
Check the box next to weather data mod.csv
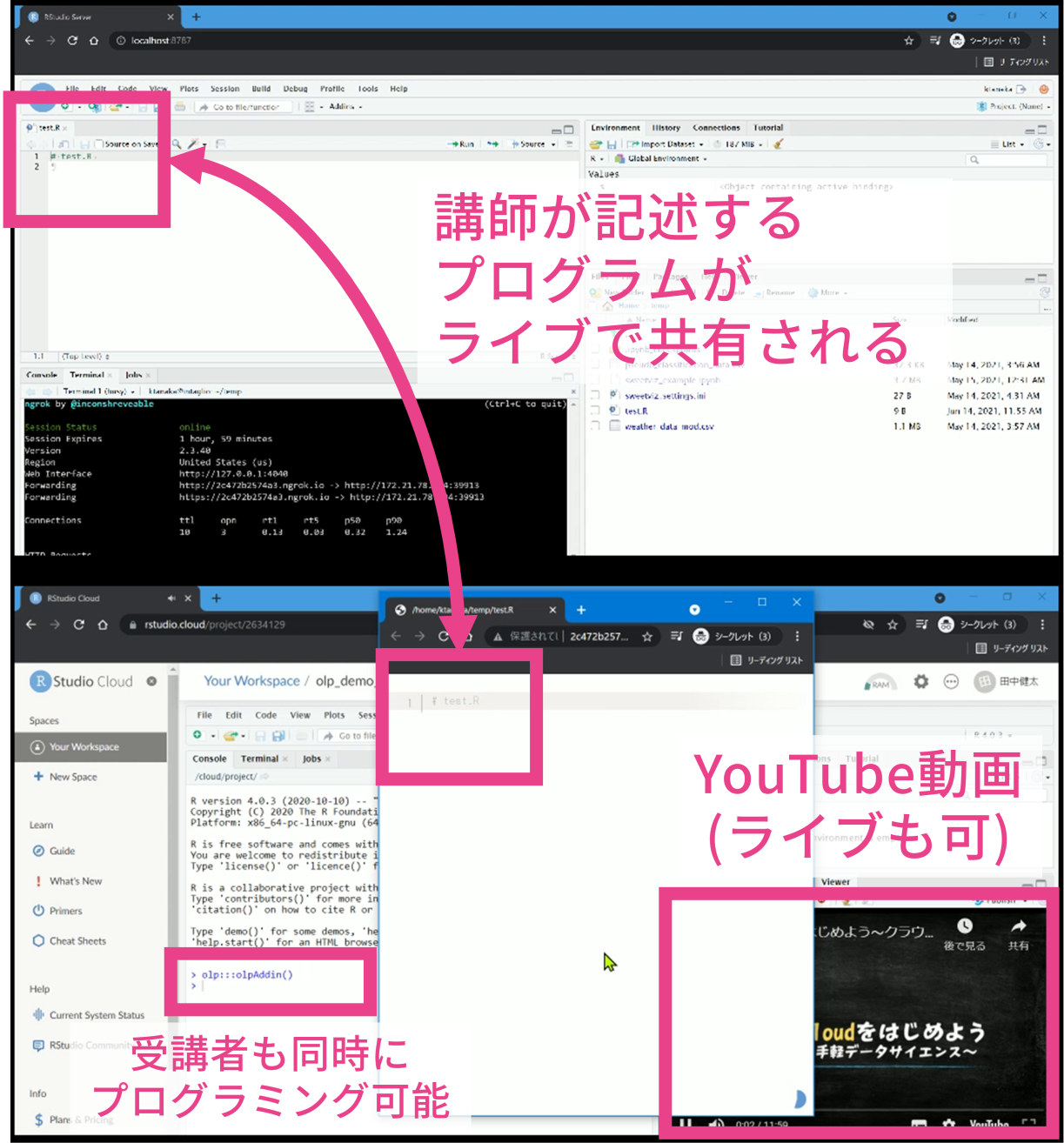[x=596, y=426]
